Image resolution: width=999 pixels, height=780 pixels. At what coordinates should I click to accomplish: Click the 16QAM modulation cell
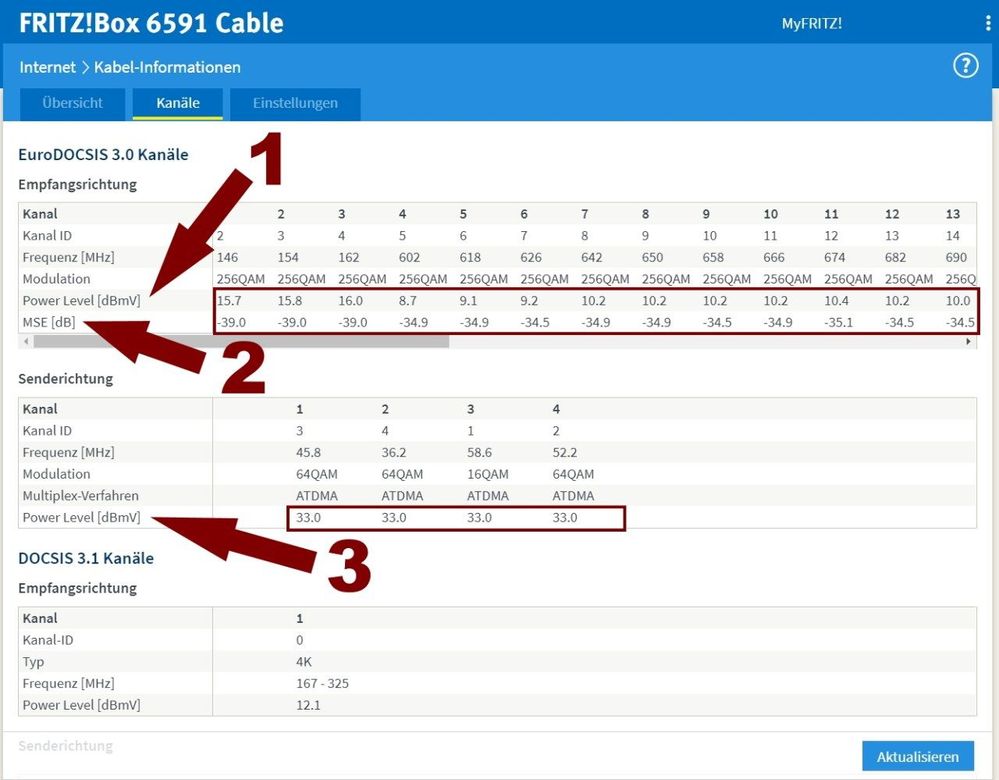pyautogui.click(x=487, y=474)
